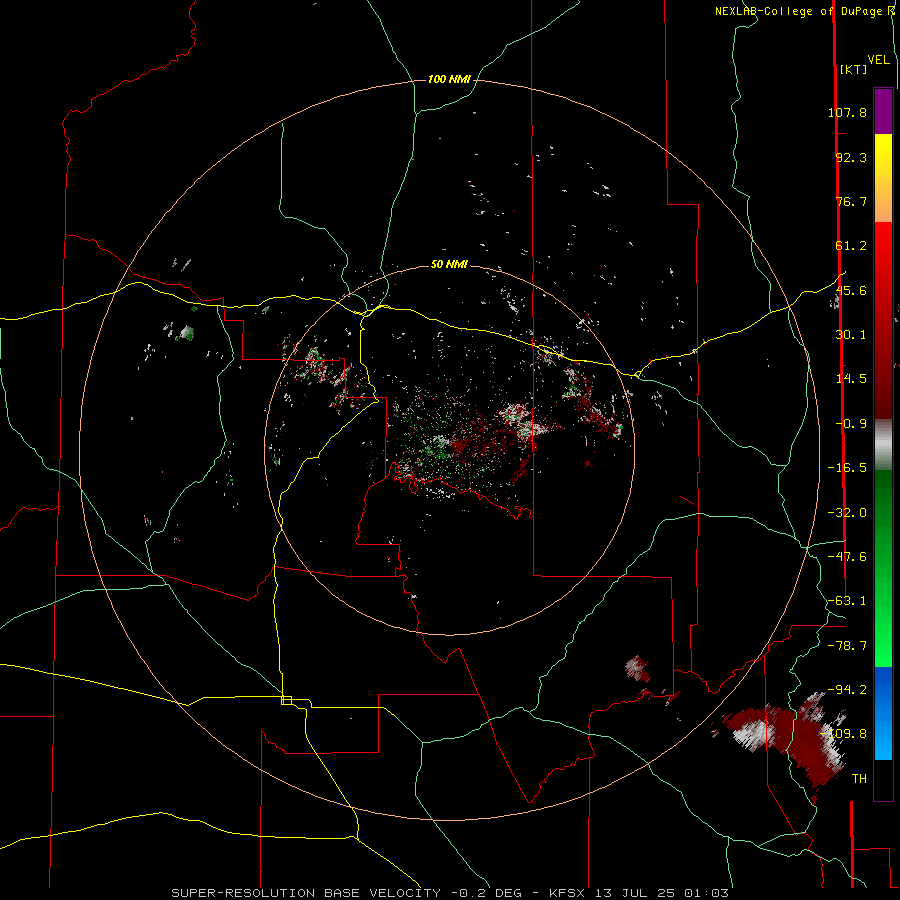Viewport: 900px width, 900px height.
Task: Click "SUPER-RESOLUTION BASE VELOCITY" in the caption
Action: coord(306,893)
